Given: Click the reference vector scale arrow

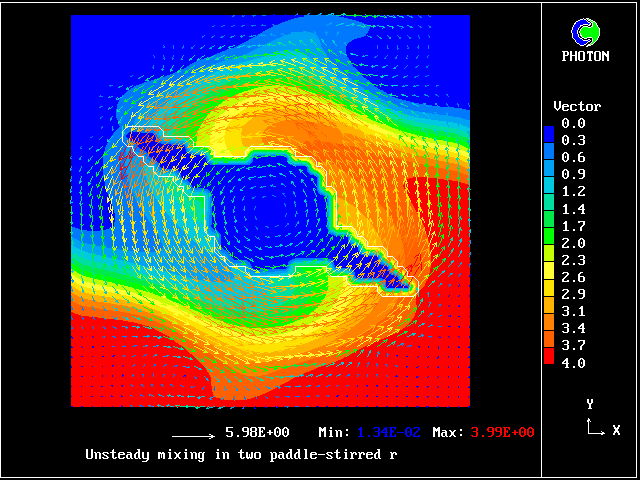Looking at the screenshot, I should click(195, 436).
